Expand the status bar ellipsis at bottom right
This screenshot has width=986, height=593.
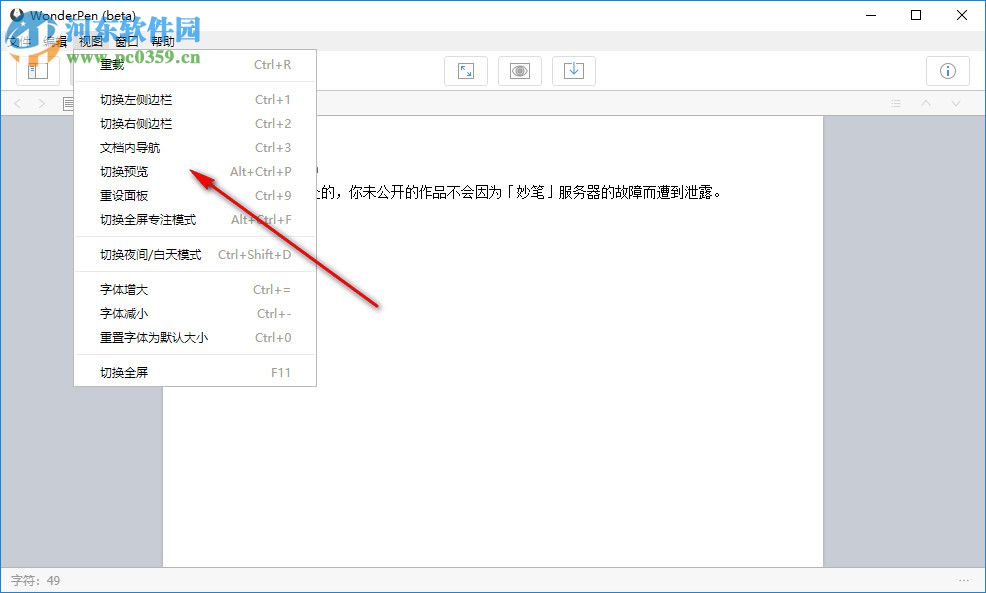coord(965,580)
